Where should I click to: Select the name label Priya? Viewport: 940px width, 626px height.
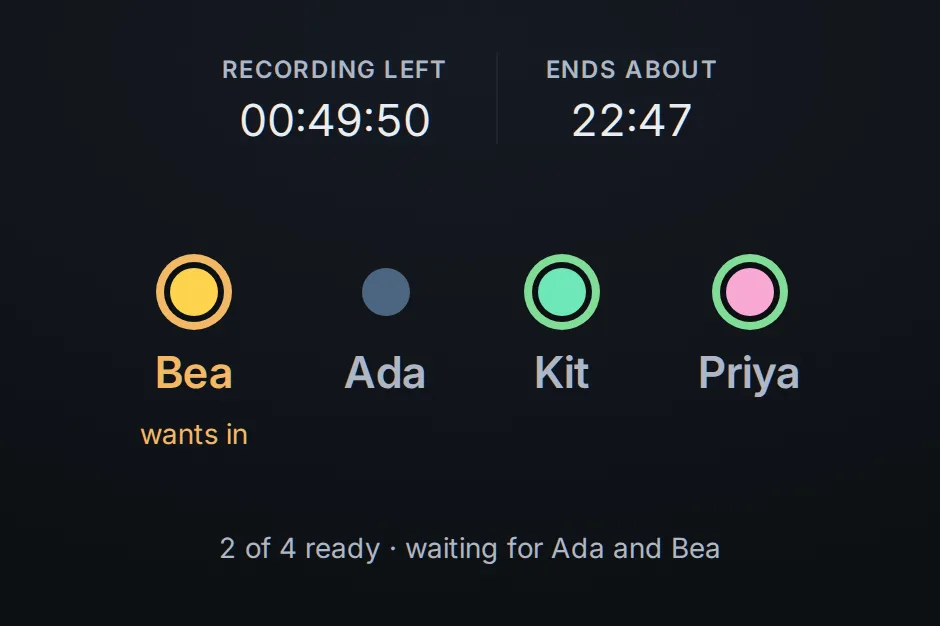[749, 374]
